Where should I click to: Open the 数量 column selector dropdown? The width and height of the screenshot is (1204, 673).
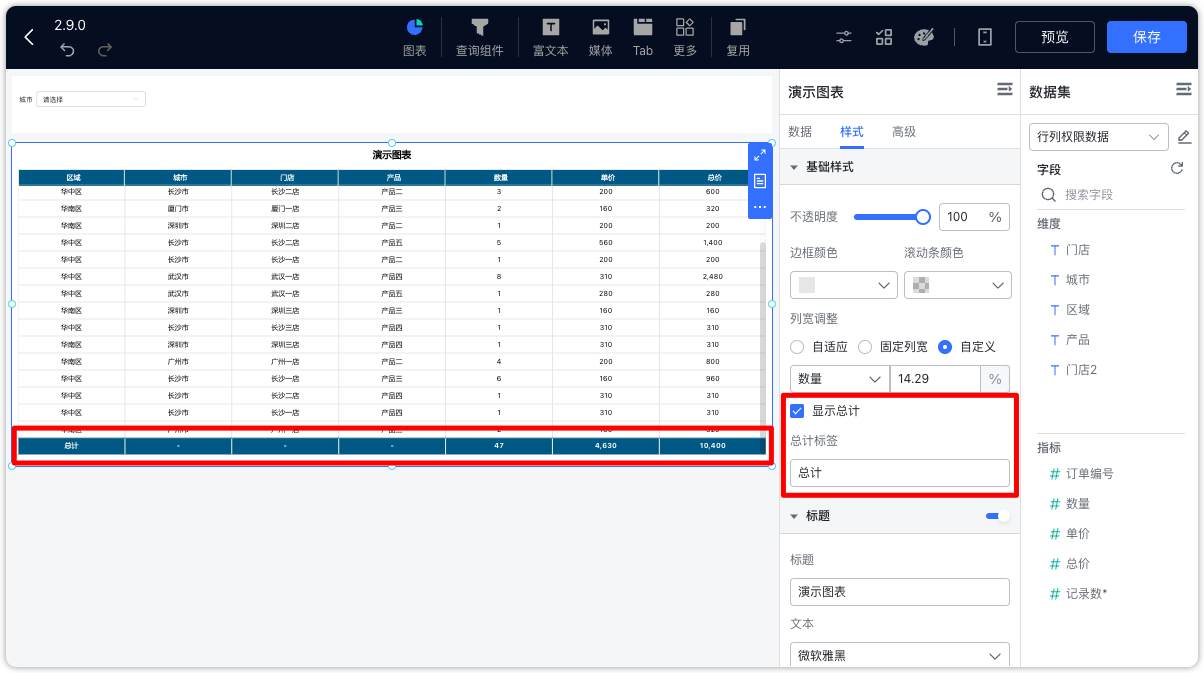(x=839, y=379)
